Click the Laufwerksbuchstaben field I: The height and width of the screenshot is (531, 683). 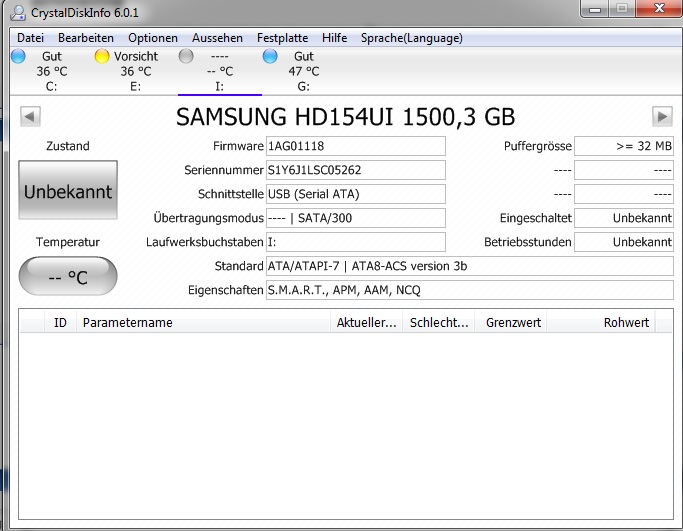(356, 242)
